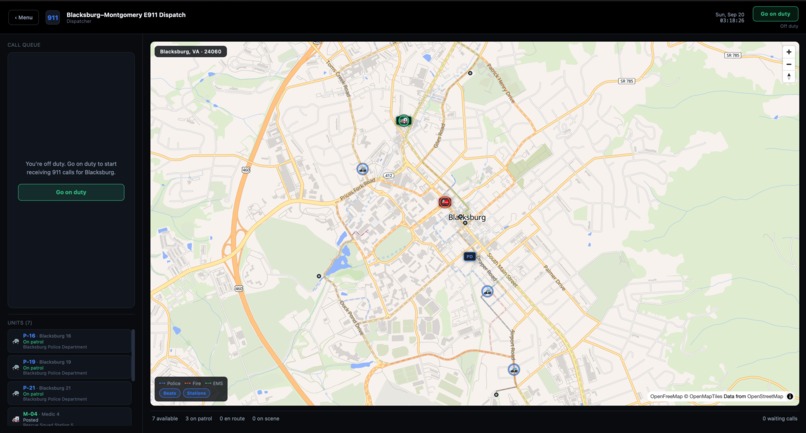Click the small dot marker west of the pond
Image resolution: width=806 pixels, height=433 pixels.
click(x=319, y=276)
